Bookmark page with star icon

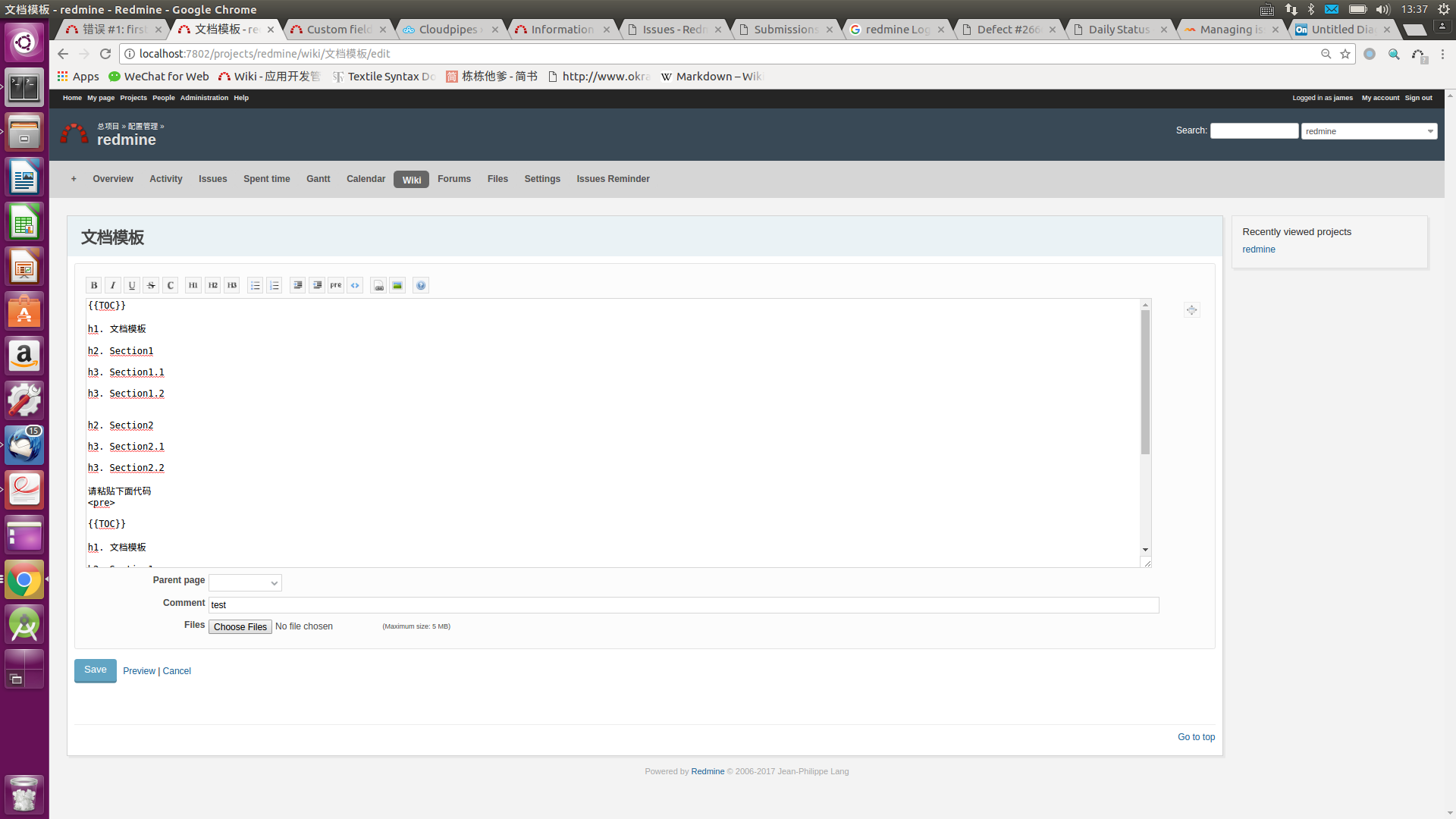coord(1345,54)
